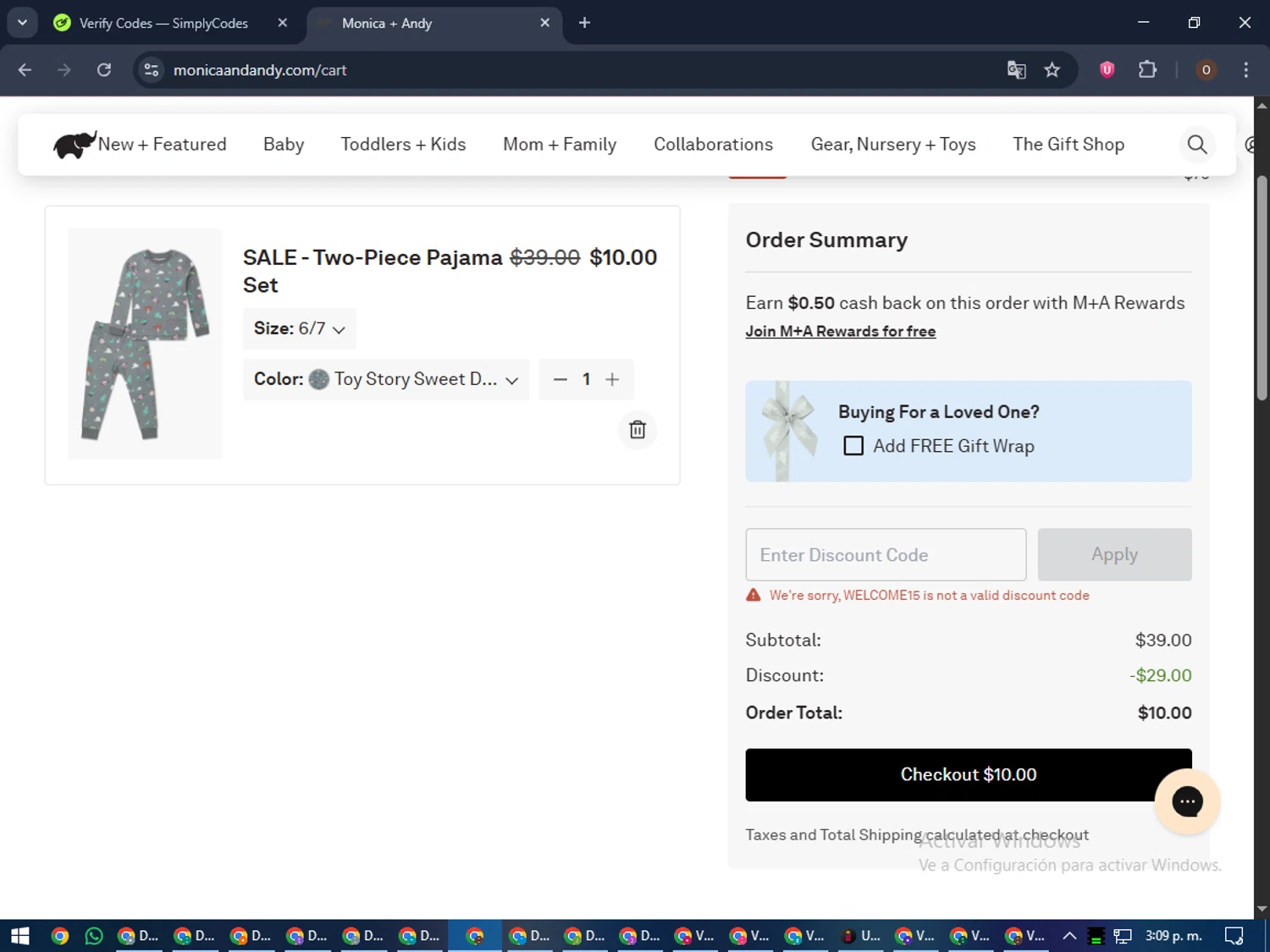
Task: Decrease quantity with the minus icon
Action: click(x=560, y=380)
